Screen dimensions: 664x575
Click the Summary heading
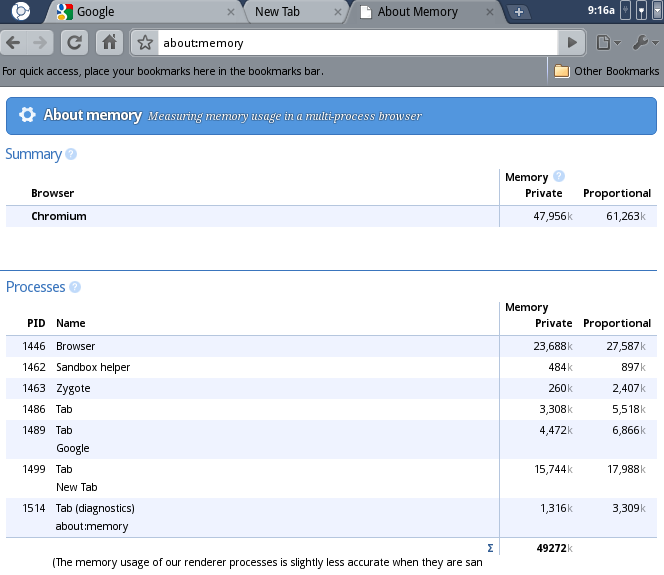click(x=33, y=154)
